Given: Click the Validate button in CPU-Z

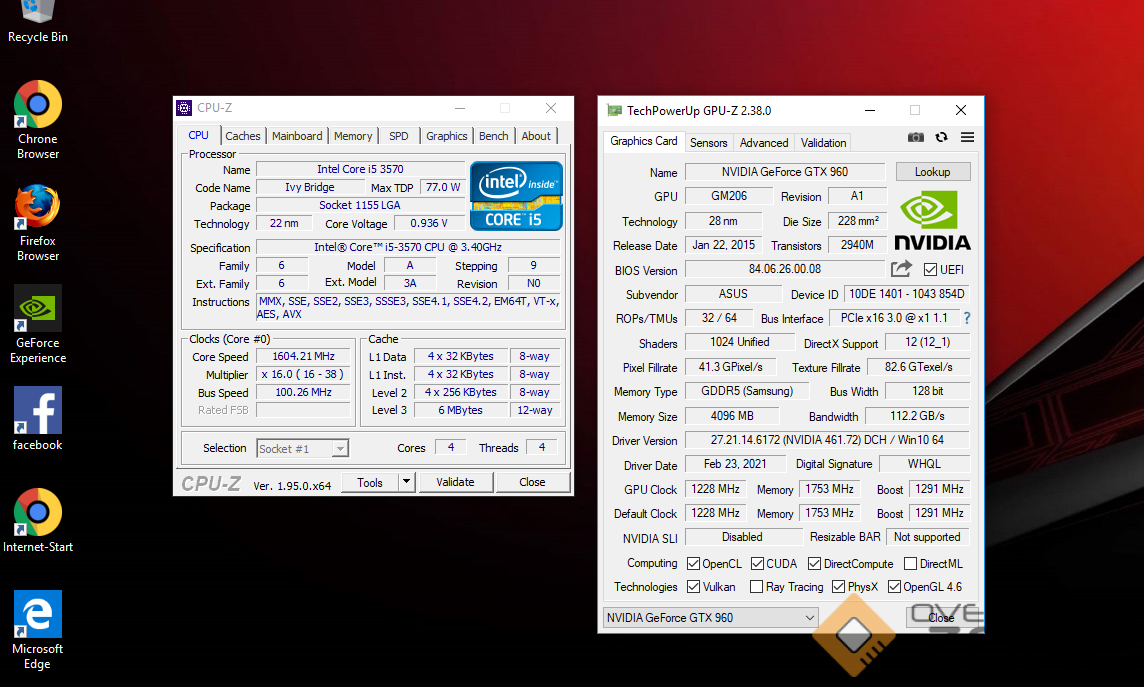Looking at the screenshot, I should pyautogui.click(x=455, y=482).
